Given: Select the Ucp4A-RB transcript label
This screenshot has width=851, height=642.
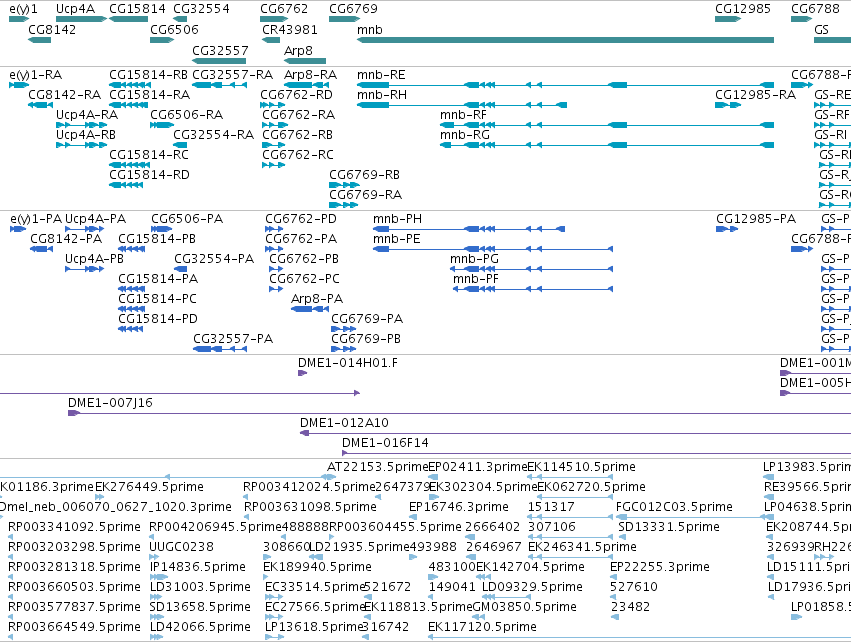Looking at the screenshot, I should click(x=86, y=135).
